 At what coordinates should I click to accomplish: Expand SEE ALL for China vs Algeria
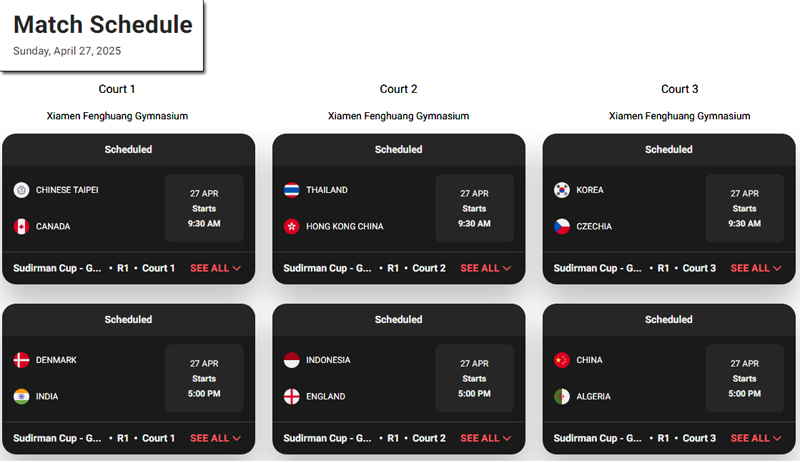tap(756, 438)
